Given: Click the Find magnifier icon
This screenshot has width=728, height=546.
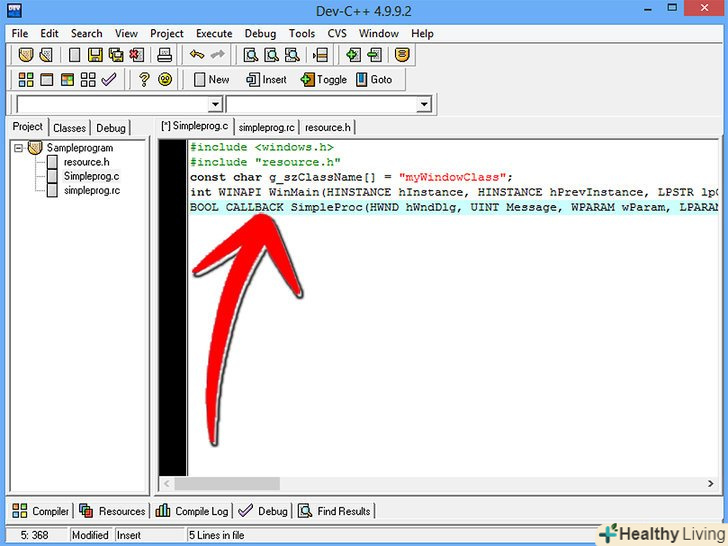Looking at the screenshot, I should [251, 55].
